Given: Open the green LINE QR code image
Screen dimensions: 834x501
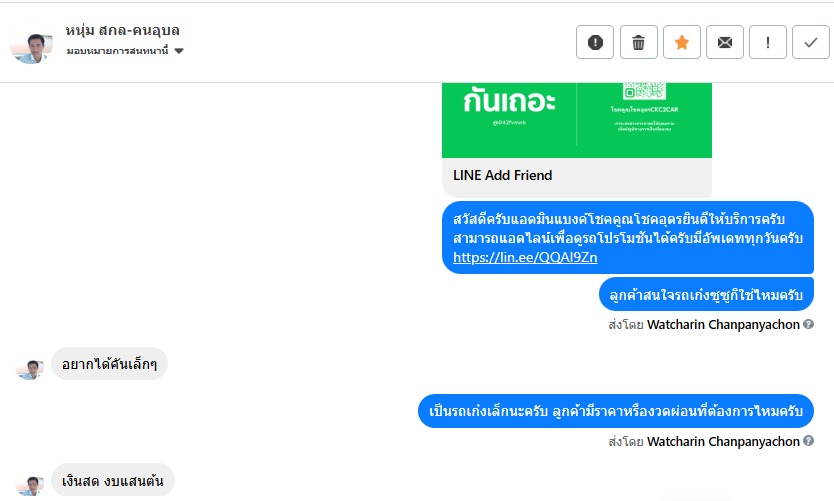Looking at the screenshot, I should coord(576,119).
